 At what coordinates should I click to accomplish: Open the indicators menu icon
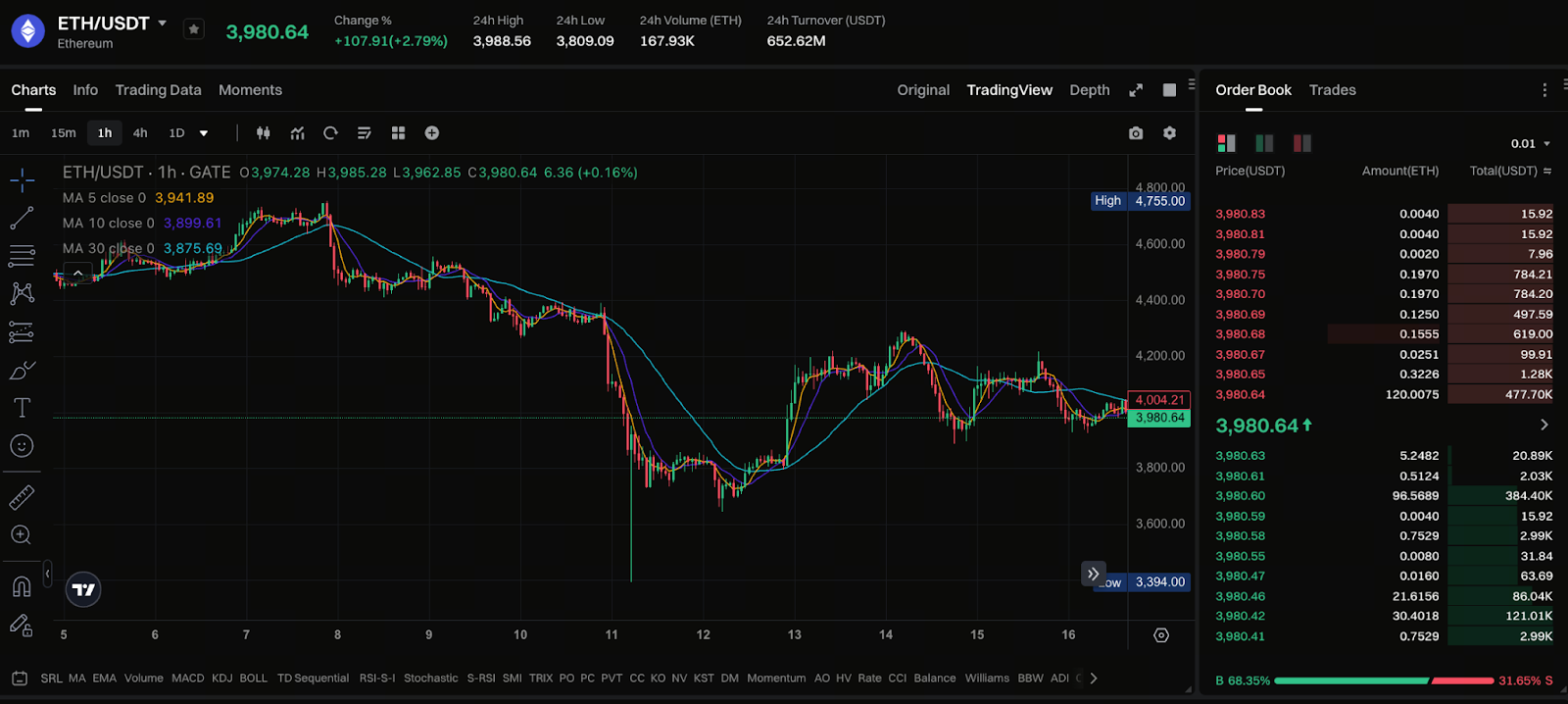[x=297, y=133]
